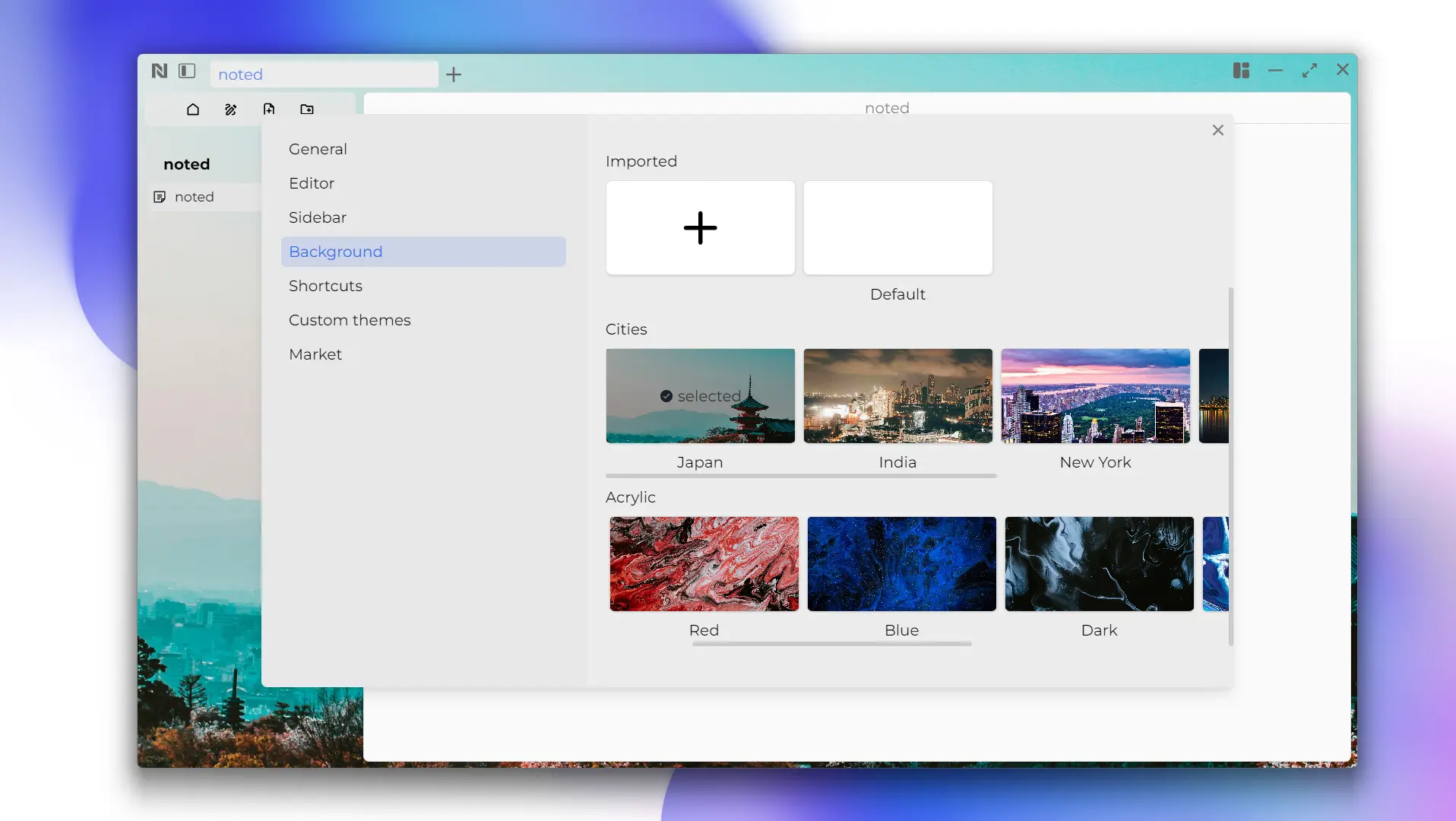1456x821 pixels.
Task: Select Background settings section
Action: coord(423,252)
